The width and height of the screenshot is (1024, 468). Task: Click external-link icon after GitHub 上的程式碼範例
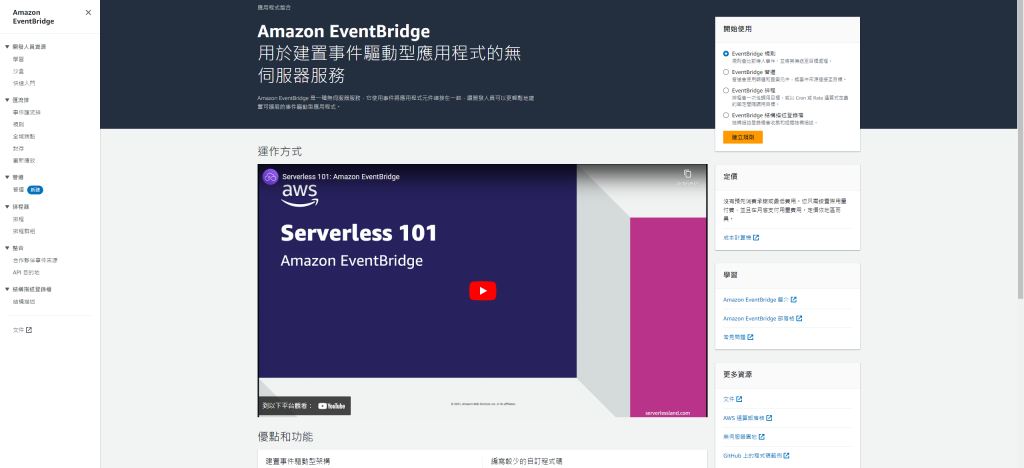click(786, 455)
